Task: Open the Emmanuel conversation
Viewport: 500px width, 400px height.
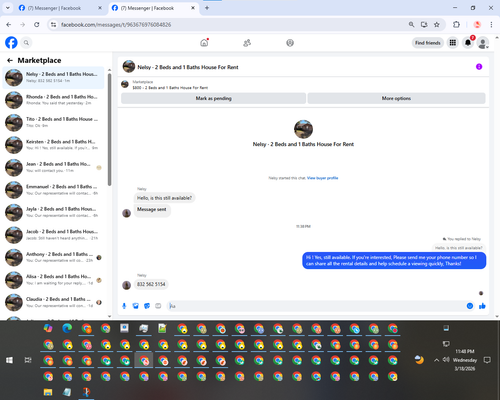Action: pos(54,190)
